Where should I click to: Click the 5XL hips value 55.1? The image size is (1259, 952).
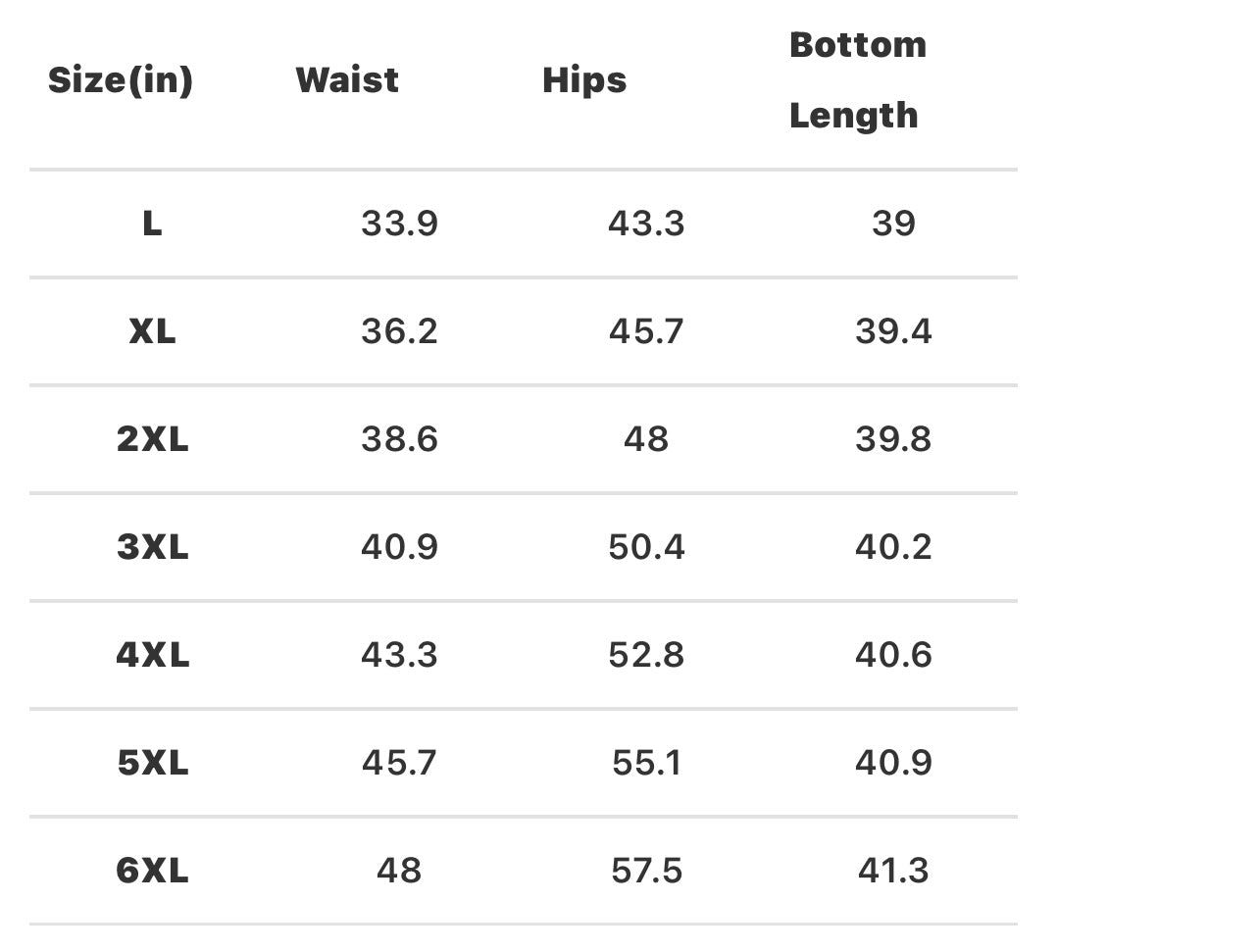pyautogui.click(x=646, y=763)
